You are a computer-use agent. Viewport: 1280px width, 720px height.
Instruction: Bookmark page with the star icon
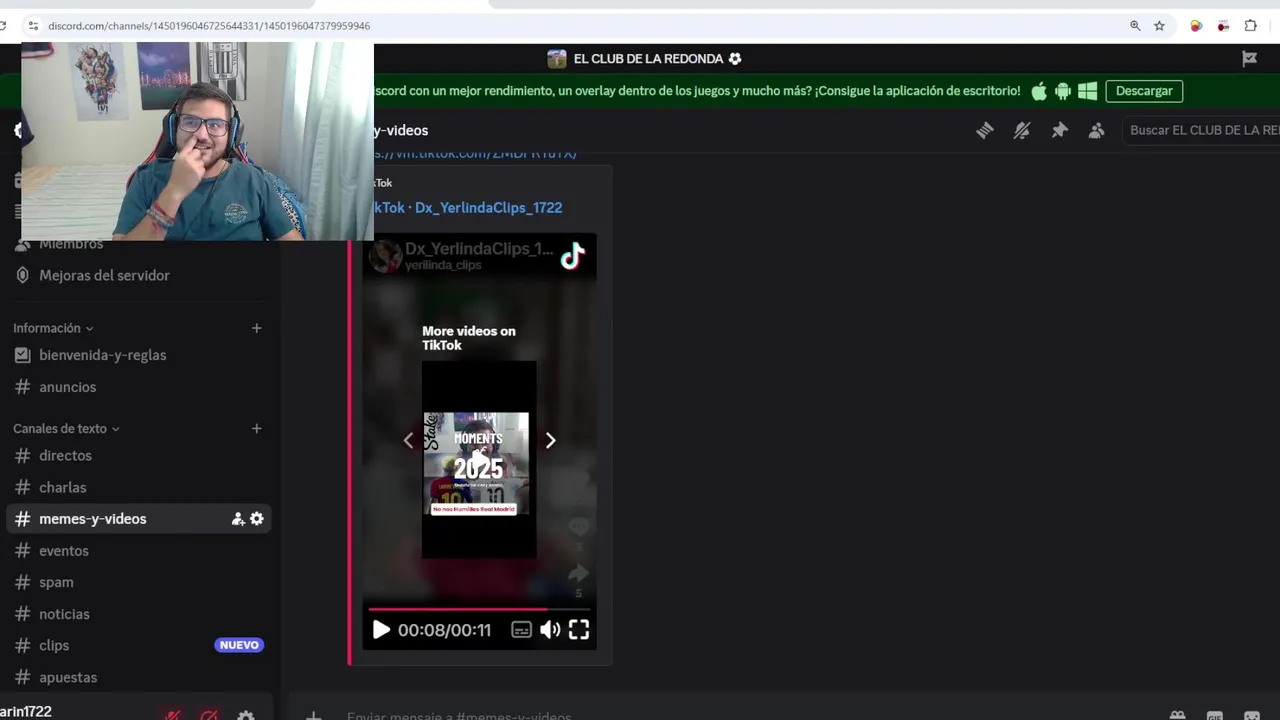click(1159, 26)
